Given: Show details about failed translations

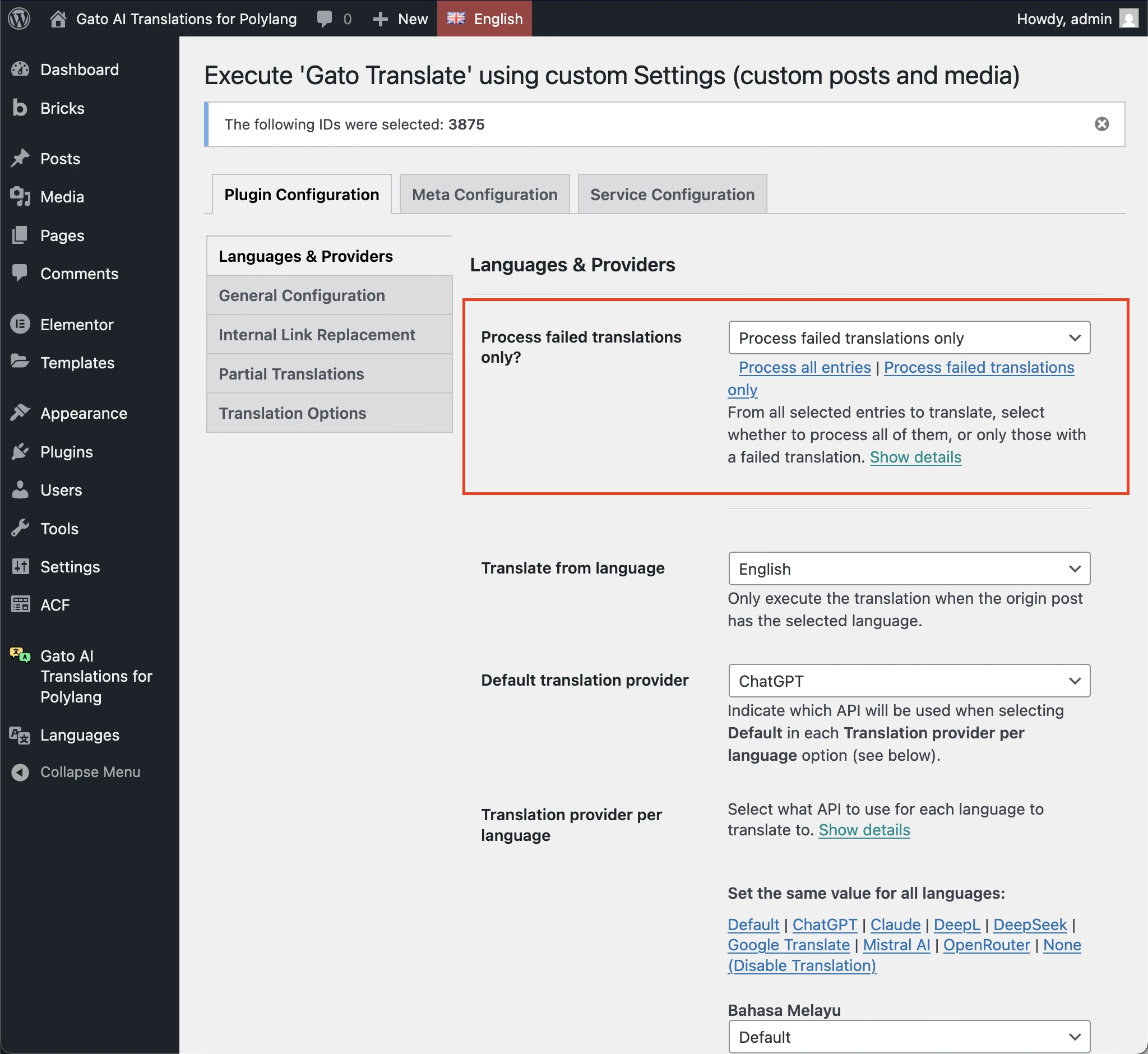Looking at the screenshot, I should [x=915, y=456].
